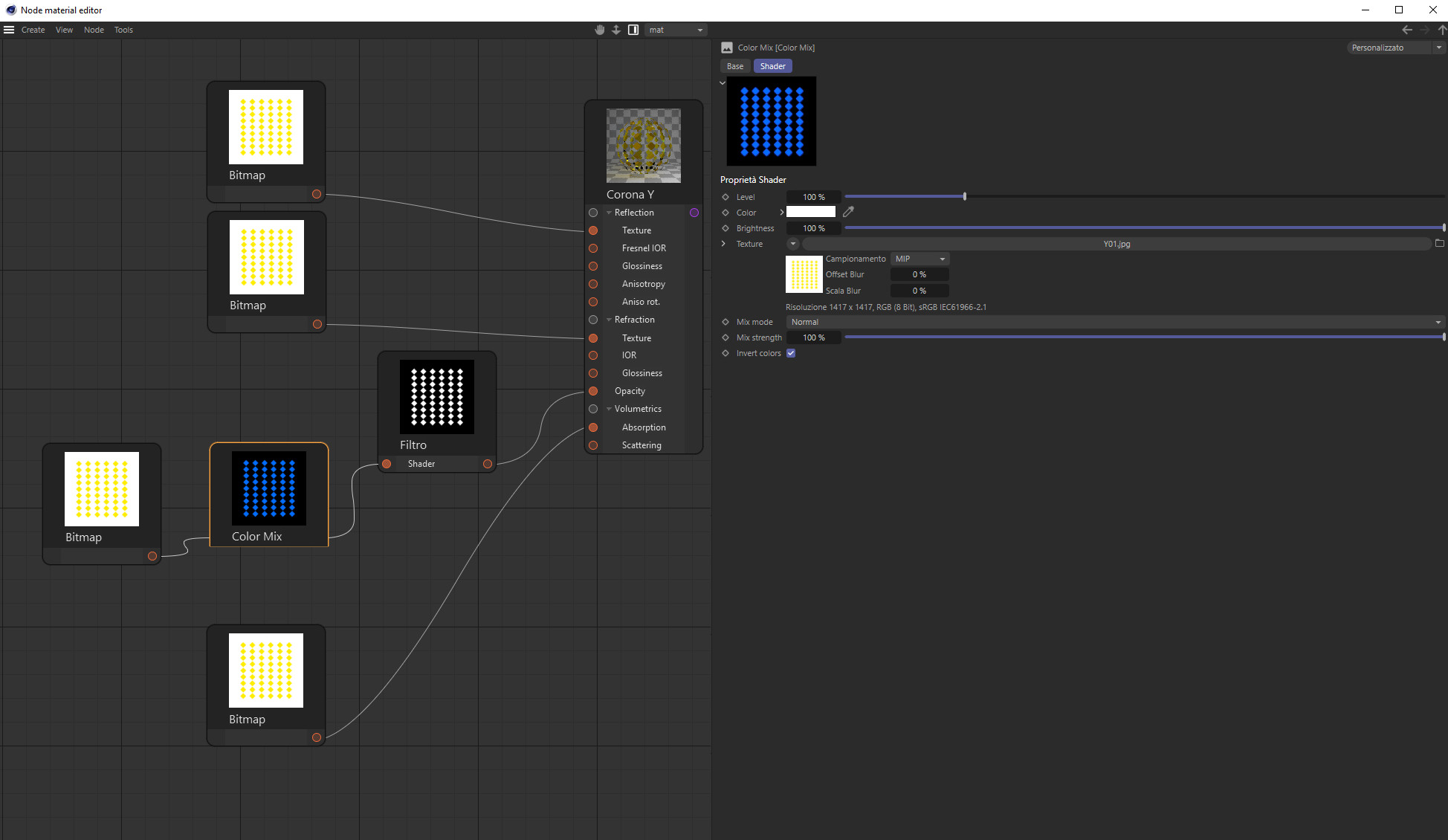Open the Mix mode Normal dropdown

click(1116, 322)
